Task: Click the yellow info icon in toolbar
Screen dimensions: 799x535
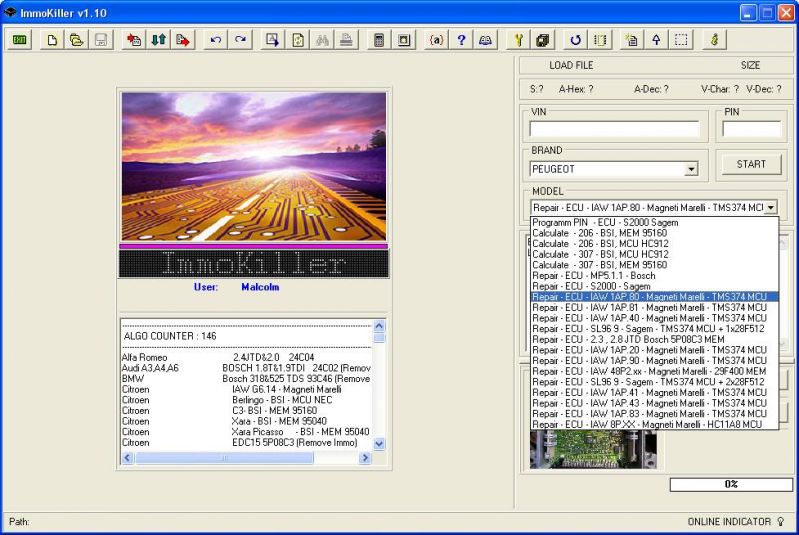Action: coord(714,40)
